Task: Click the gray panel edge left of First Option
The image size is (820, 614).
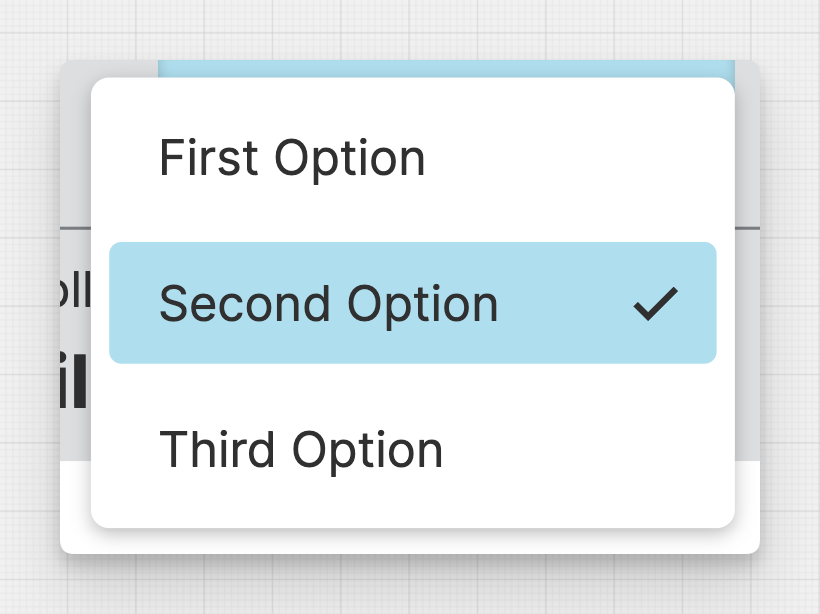Action: 75,150
